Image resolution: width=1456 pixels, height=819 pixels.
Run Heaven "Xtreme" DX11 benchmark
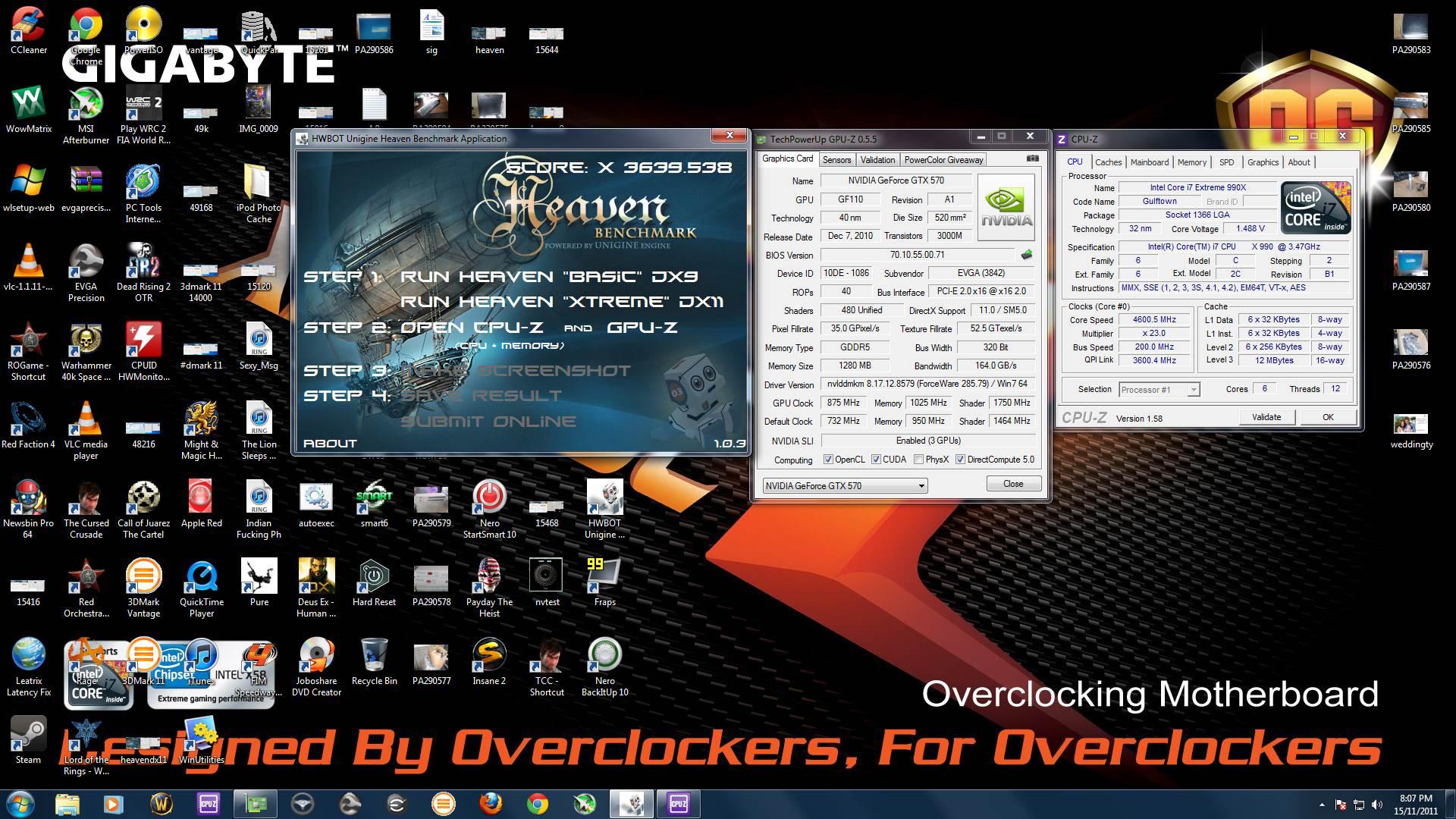tap(562, 302)
